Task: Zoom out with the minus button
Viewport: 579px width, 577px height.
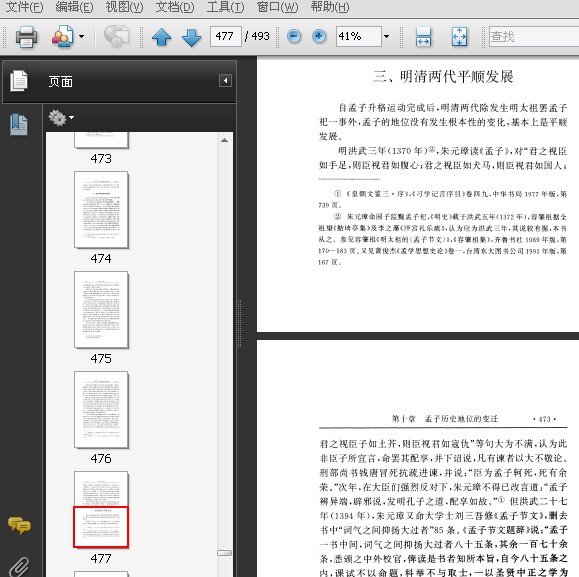Action: tap(294, 36)
